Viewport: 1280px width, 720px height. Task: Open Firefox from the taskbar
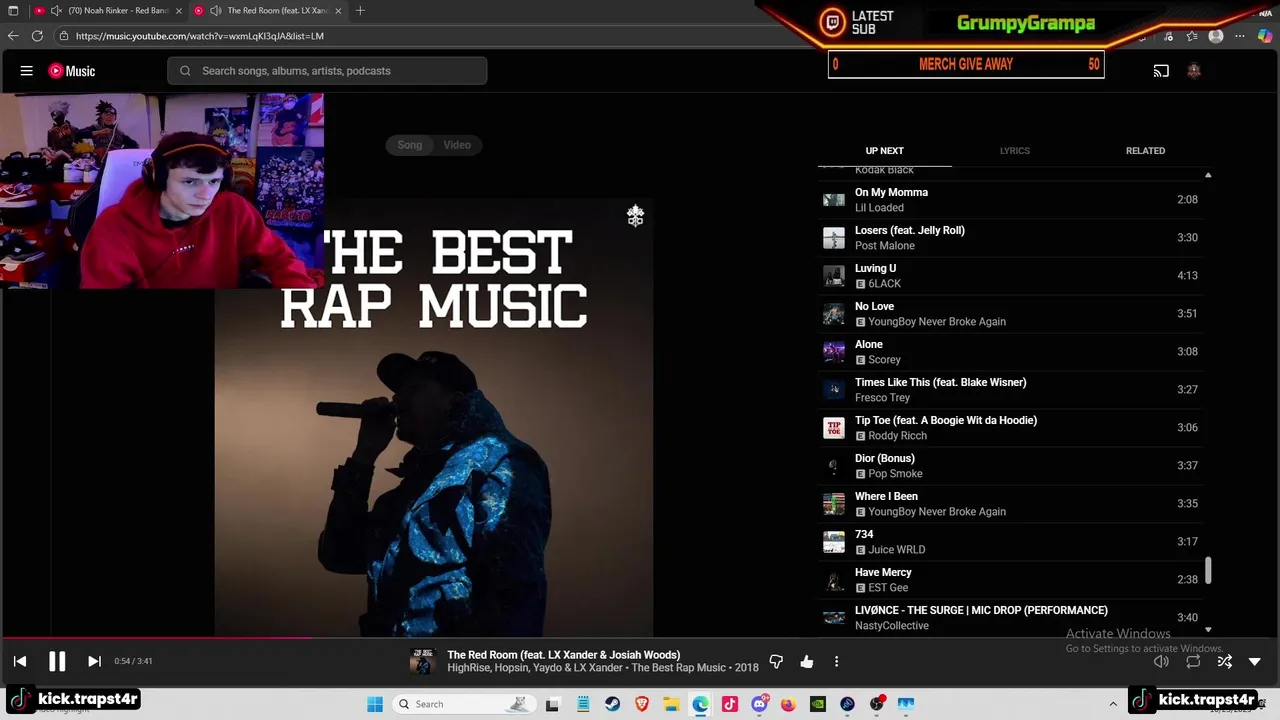tap(788, 704)
